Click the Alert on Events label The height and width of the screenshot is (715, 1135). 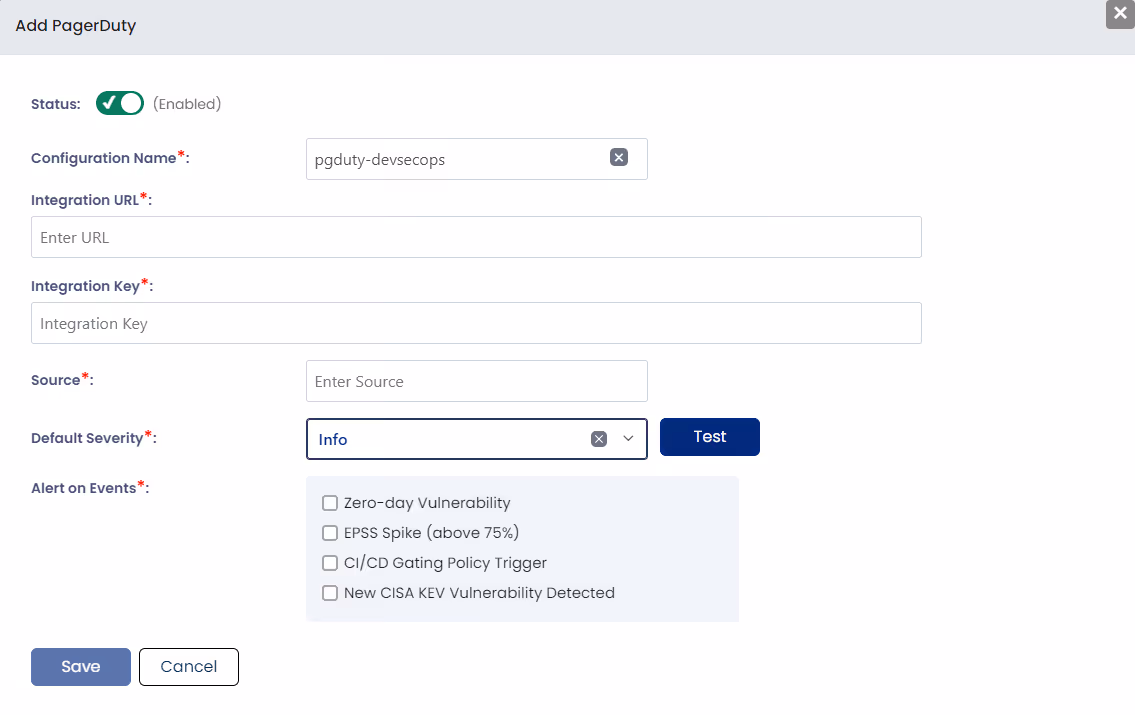pos(90,488)
